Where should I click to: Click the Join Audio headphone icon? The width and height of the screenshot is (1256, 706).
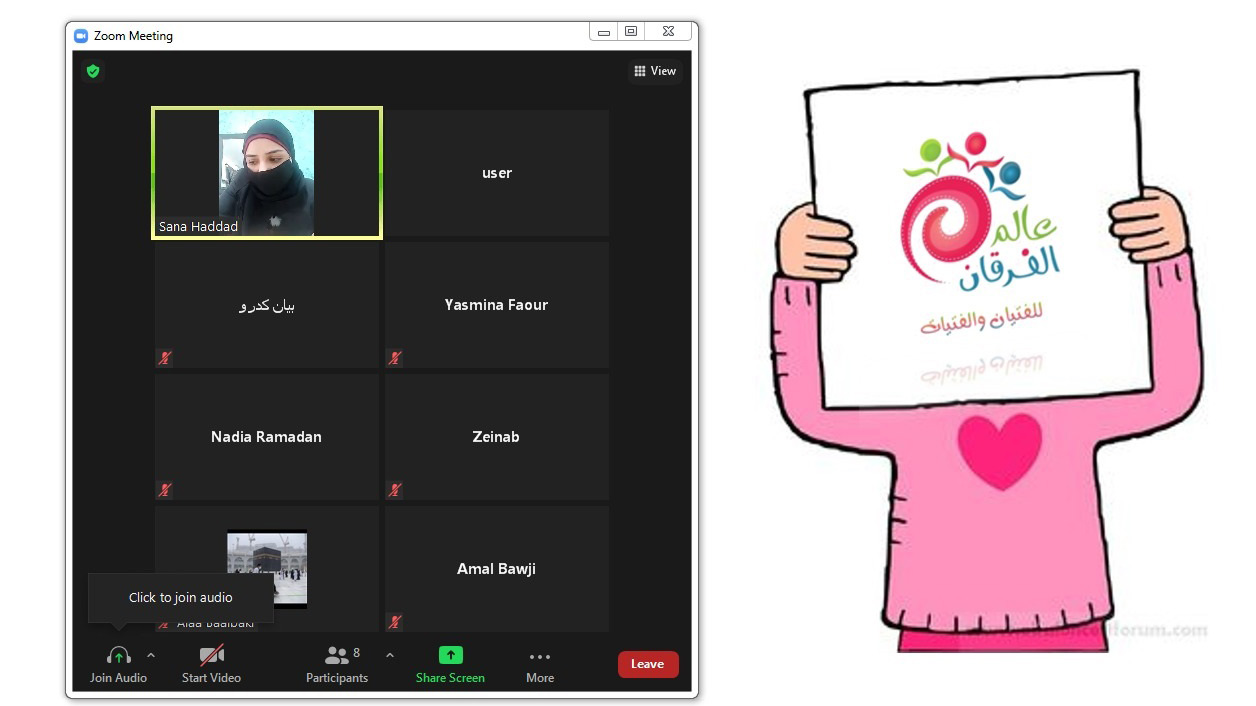118,656
